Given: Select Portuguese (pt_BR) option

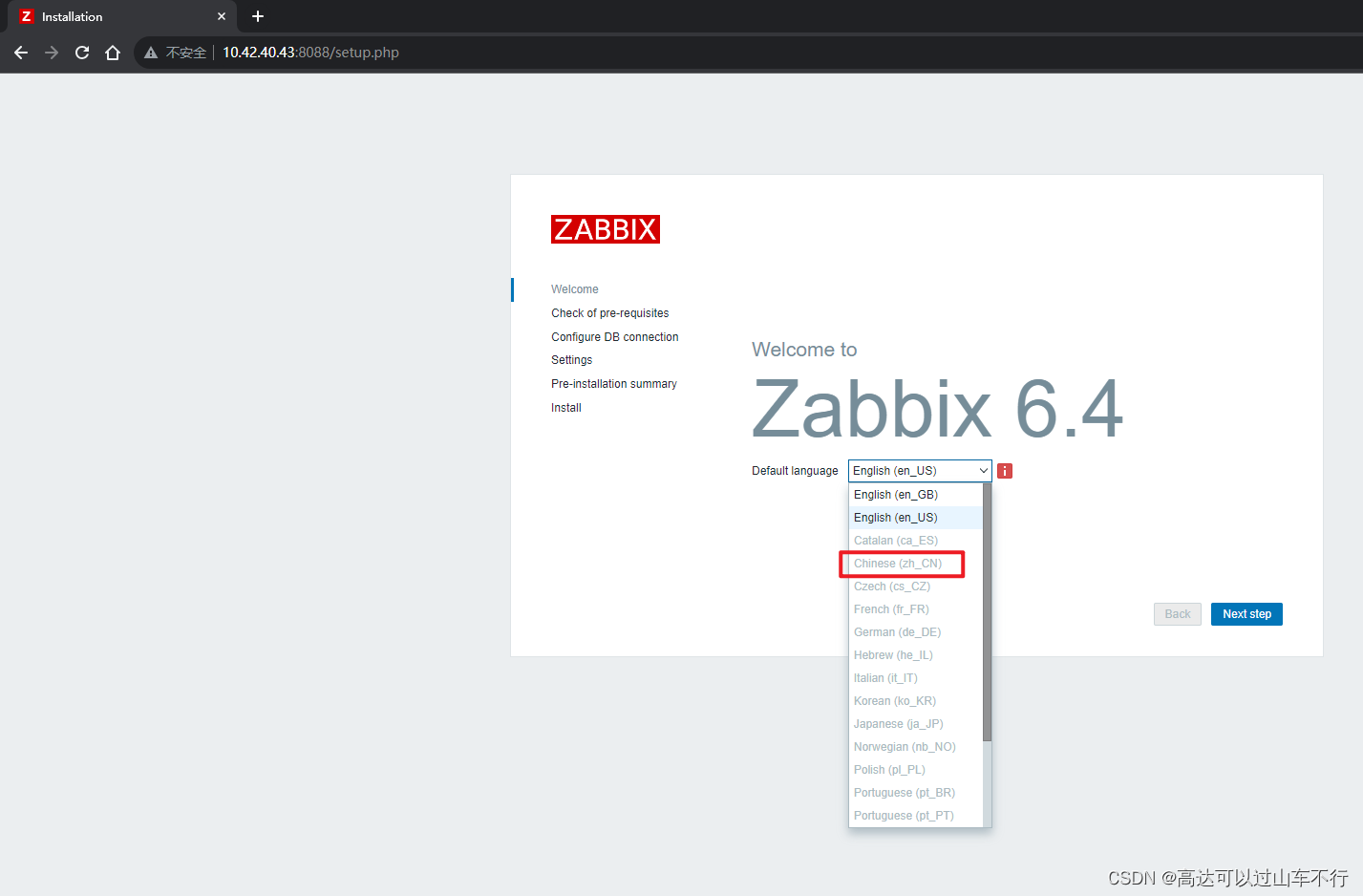Looking at the screenshot, I should pos(915,793).
